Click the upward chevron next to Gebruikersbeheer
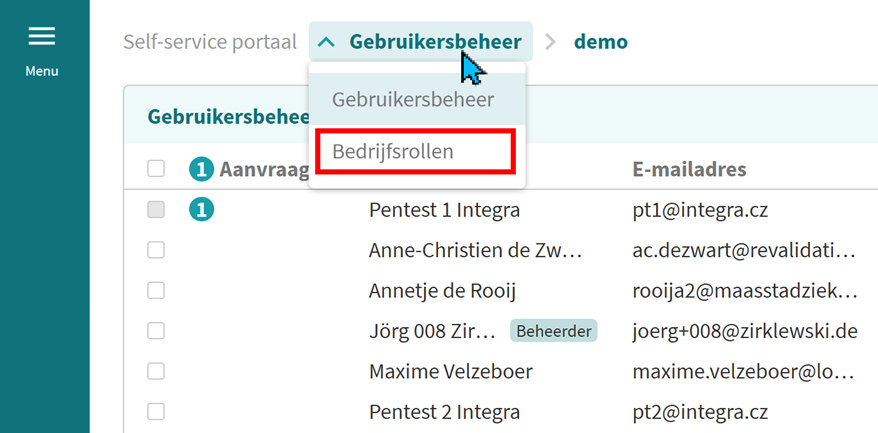This screenshot has height=433, width=878. pos(326,42)
